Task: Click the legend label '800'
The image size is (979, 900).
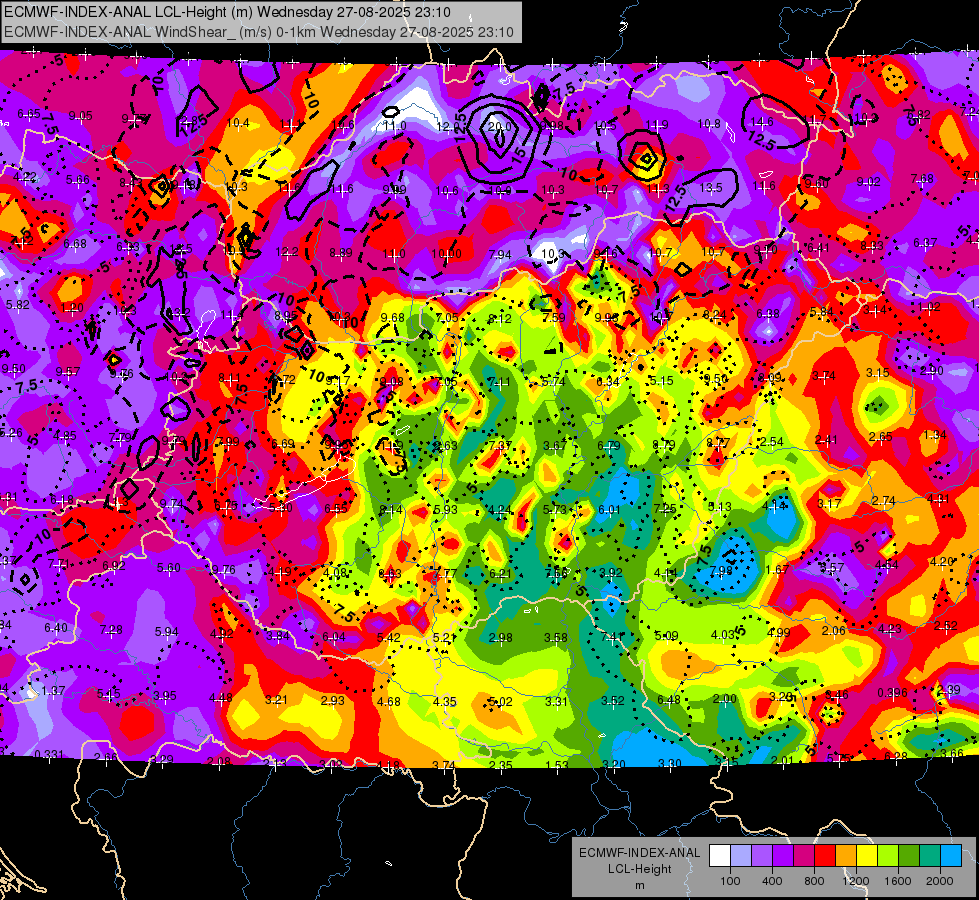Action: click(x=814, y=881)
